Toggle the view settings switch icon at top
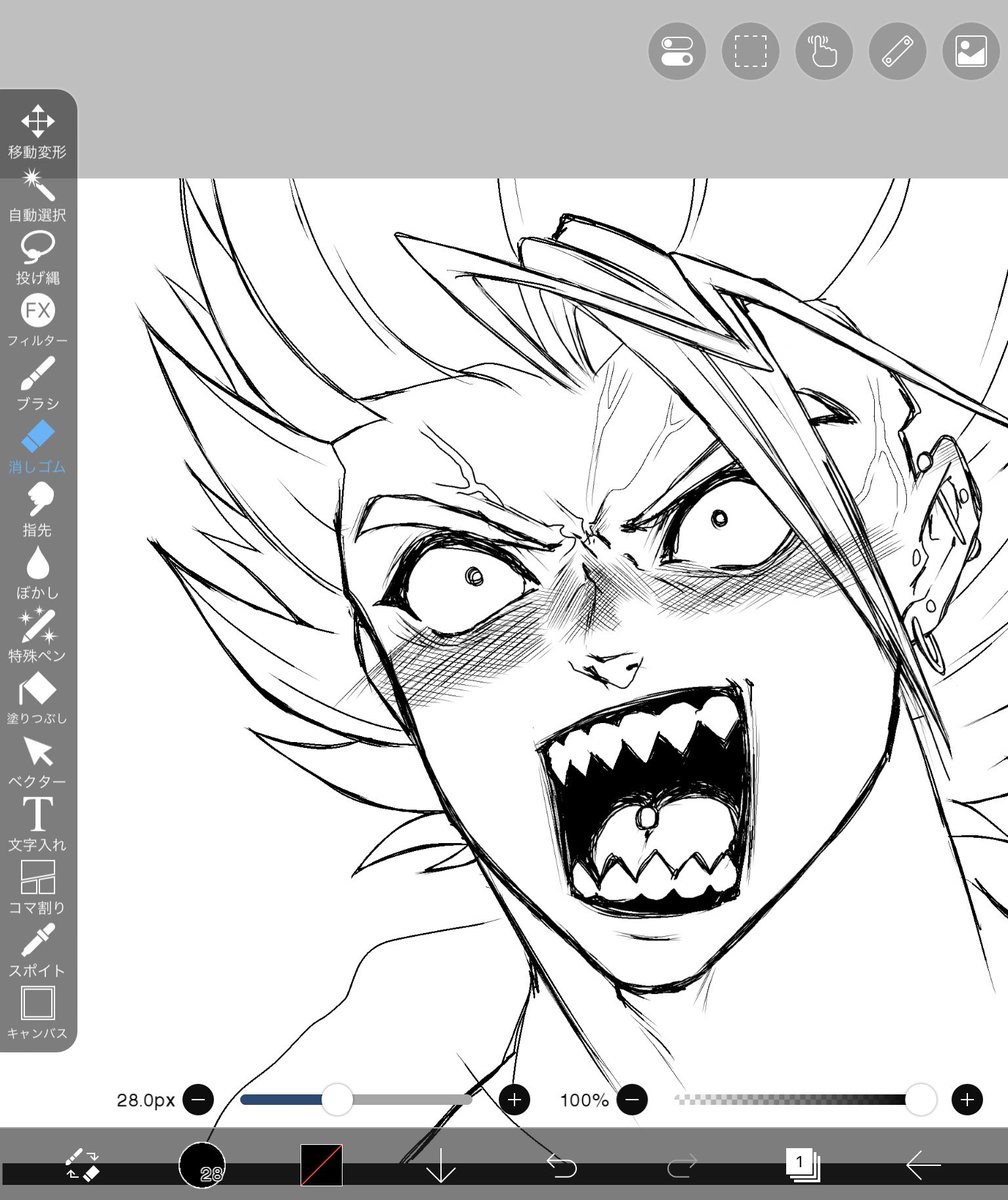Image resolution: width=1008 pixels, height=1200 pixels. coord(677,51)
